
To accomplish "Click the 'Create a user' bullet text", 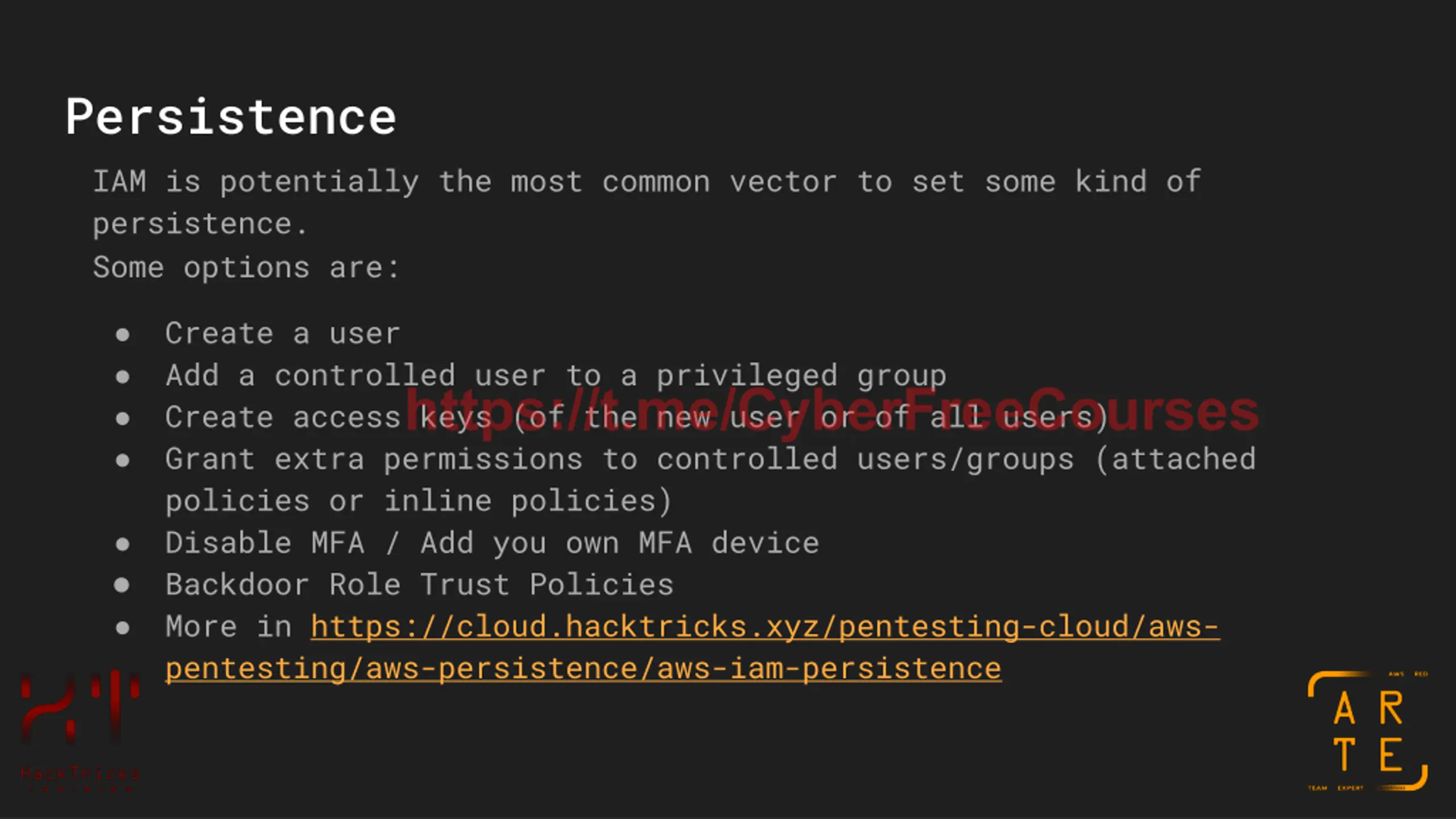I will pos(283,333).
